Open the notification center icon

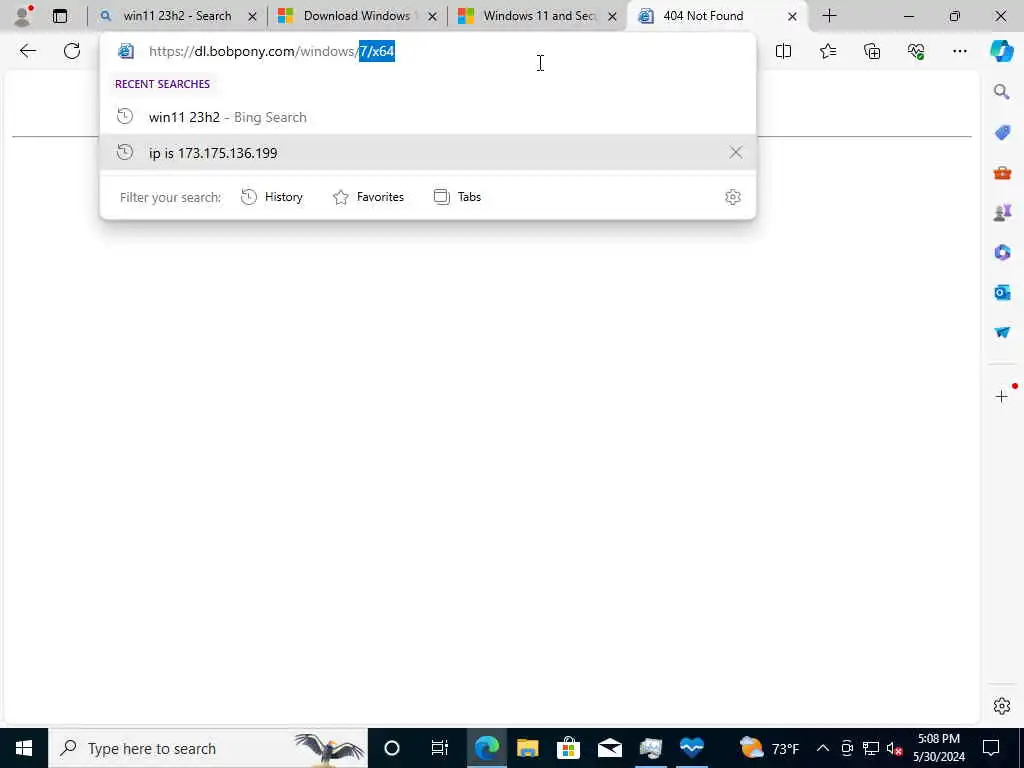991,748
